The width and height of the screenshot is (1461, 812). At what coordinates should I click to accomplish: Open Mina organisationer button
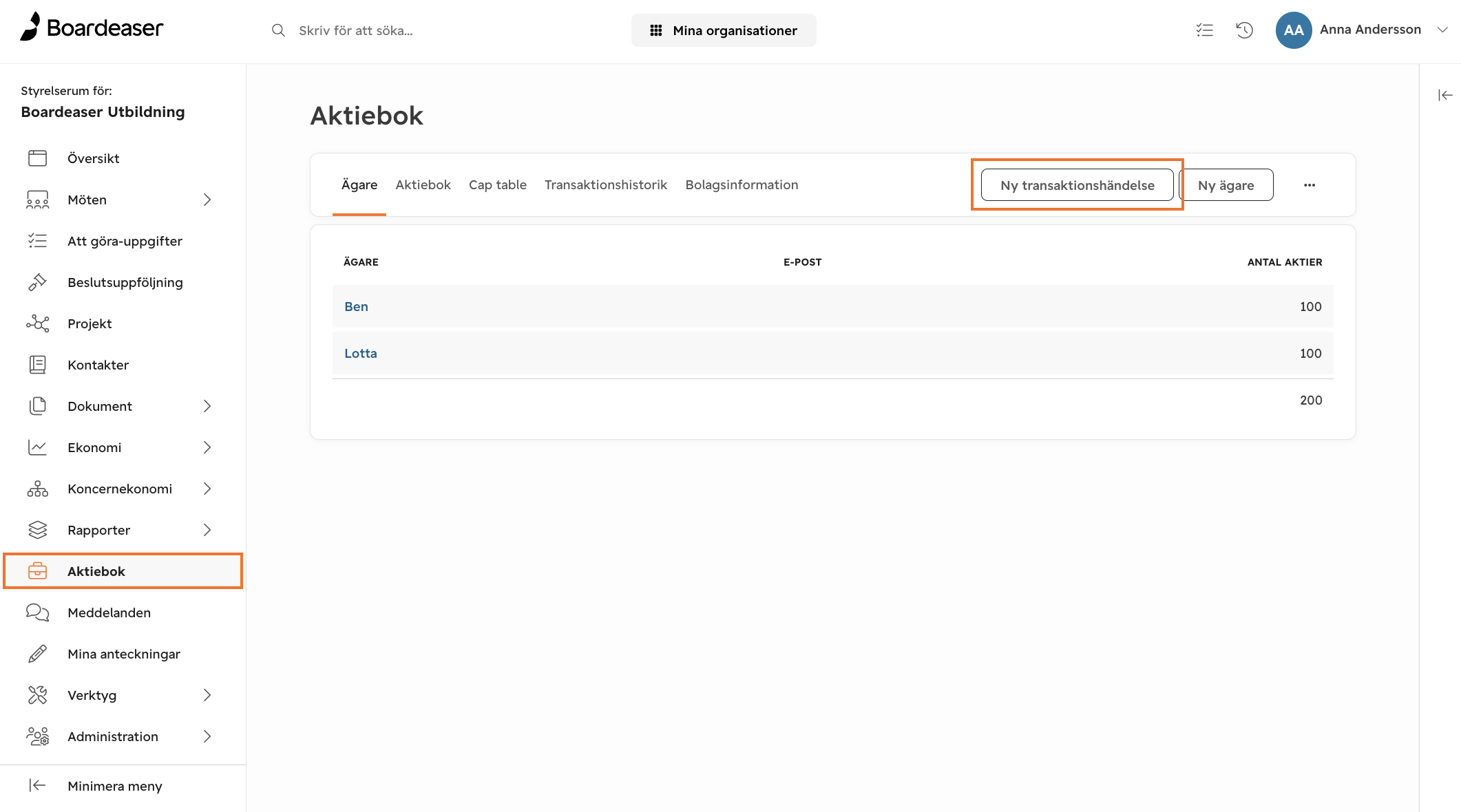click(724, 30)
